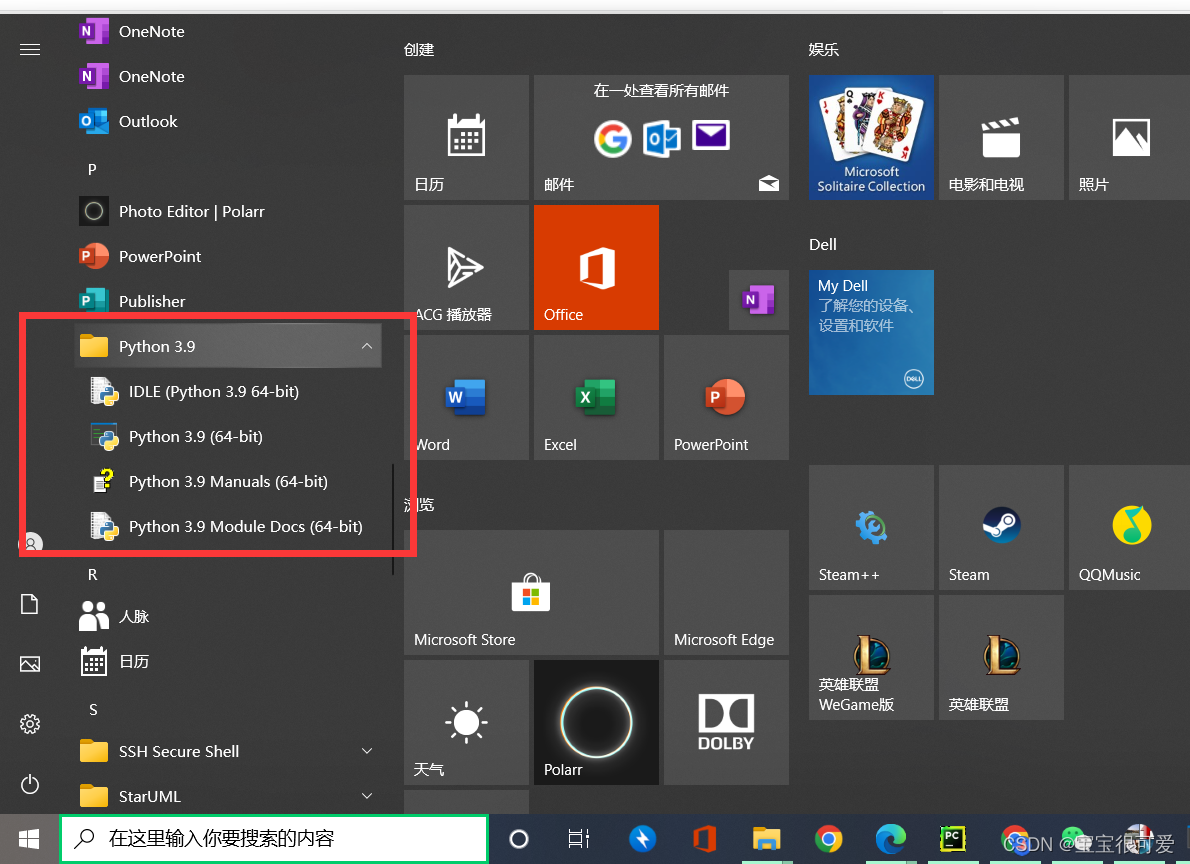
Task: Collapse the Python 3.9 folder
Action: [228, 346]
